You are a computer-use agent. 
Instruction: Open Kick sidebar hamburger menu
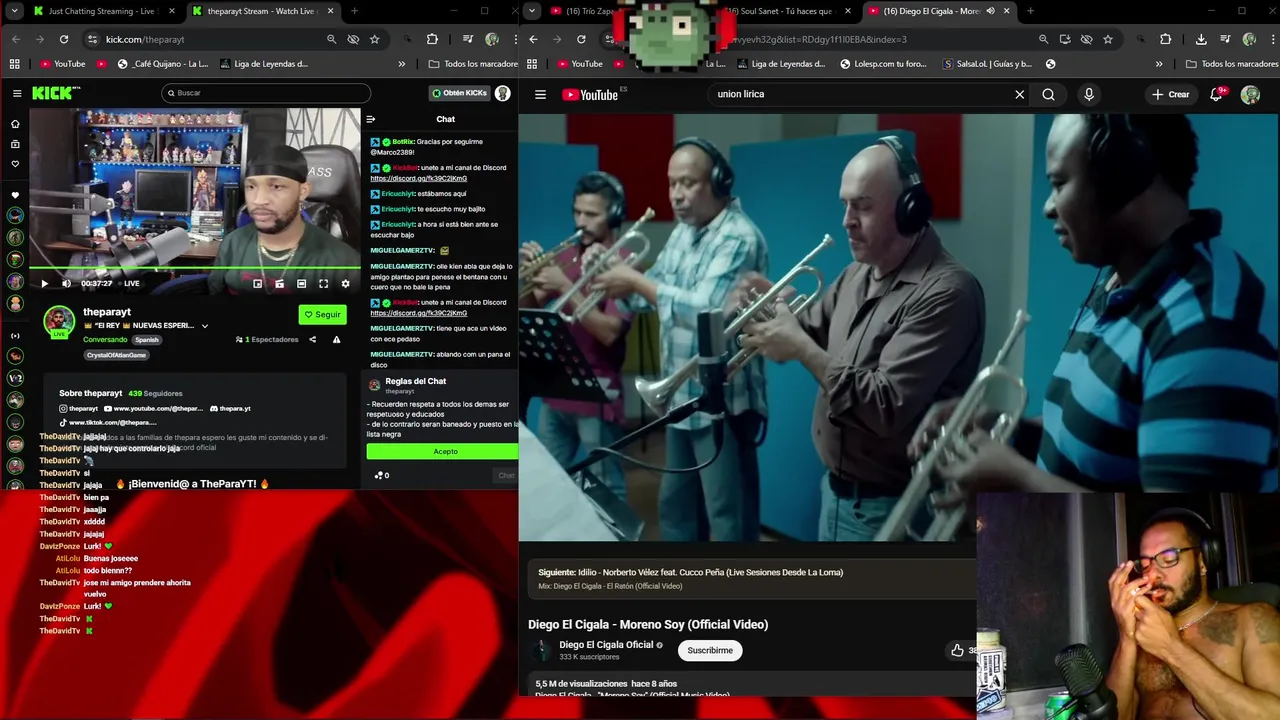pos(17,93)
